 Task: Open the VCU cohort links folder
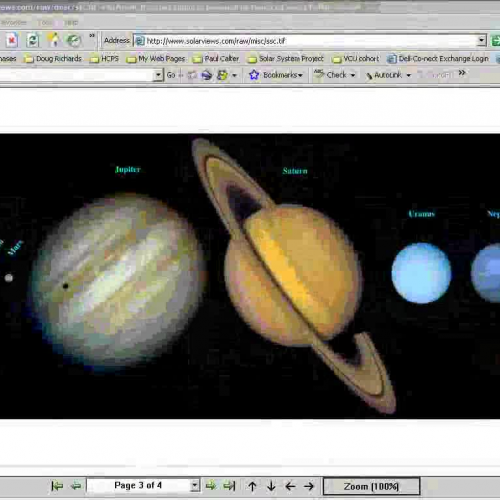[356, 59]
